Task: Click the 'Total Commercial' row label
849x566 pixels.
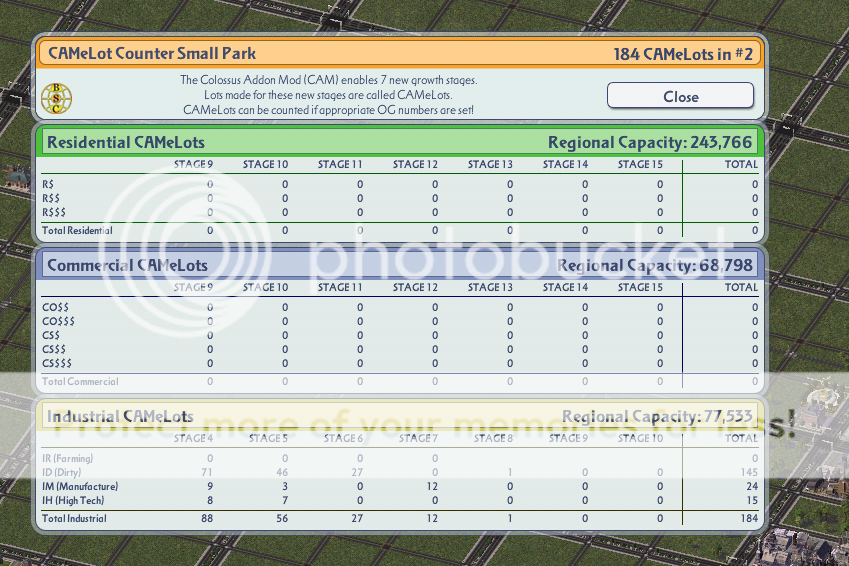Action: [80, 381]
